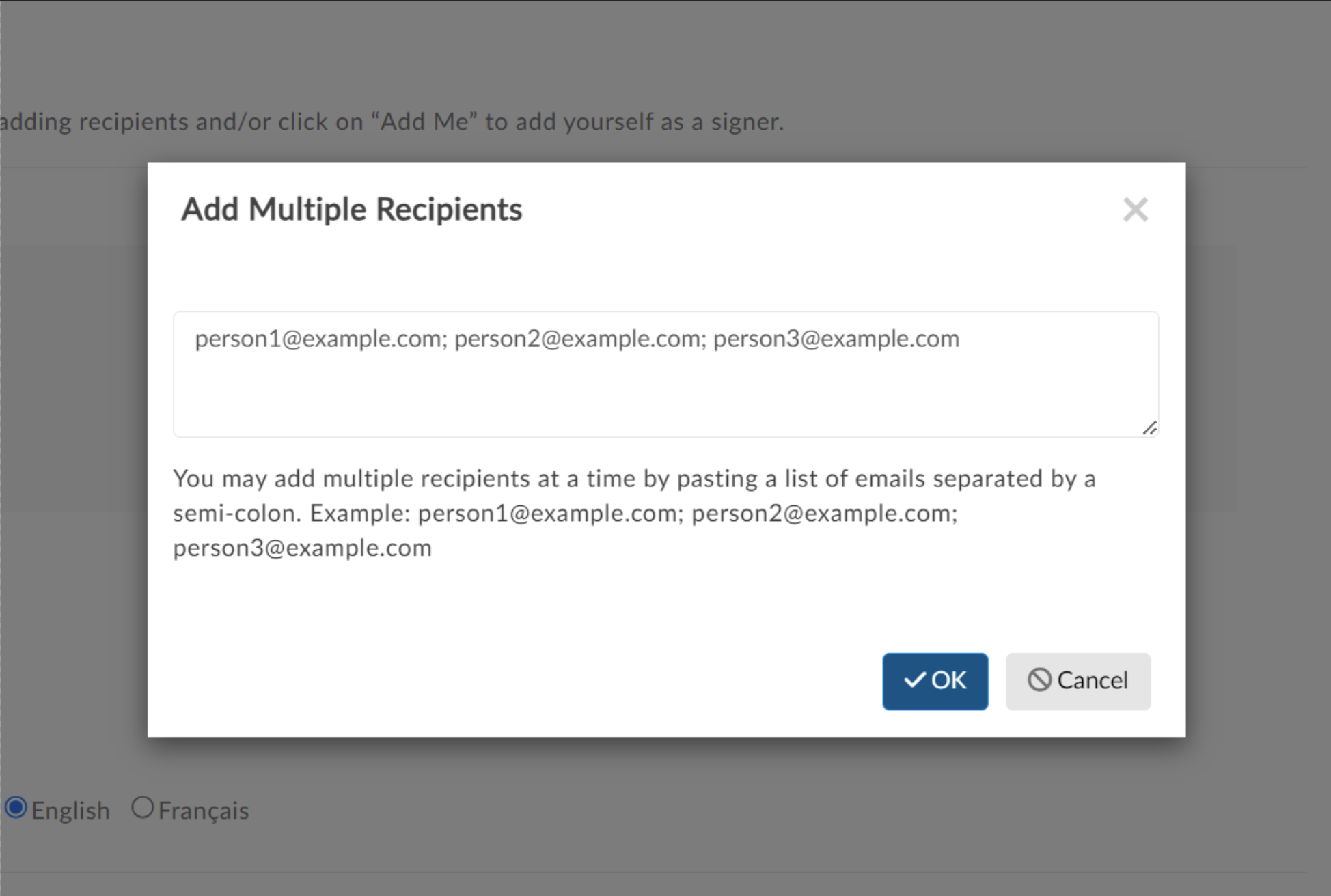Dismiss dialog using the Cancel button
1331x896 pixels.
coord(1078,681)
